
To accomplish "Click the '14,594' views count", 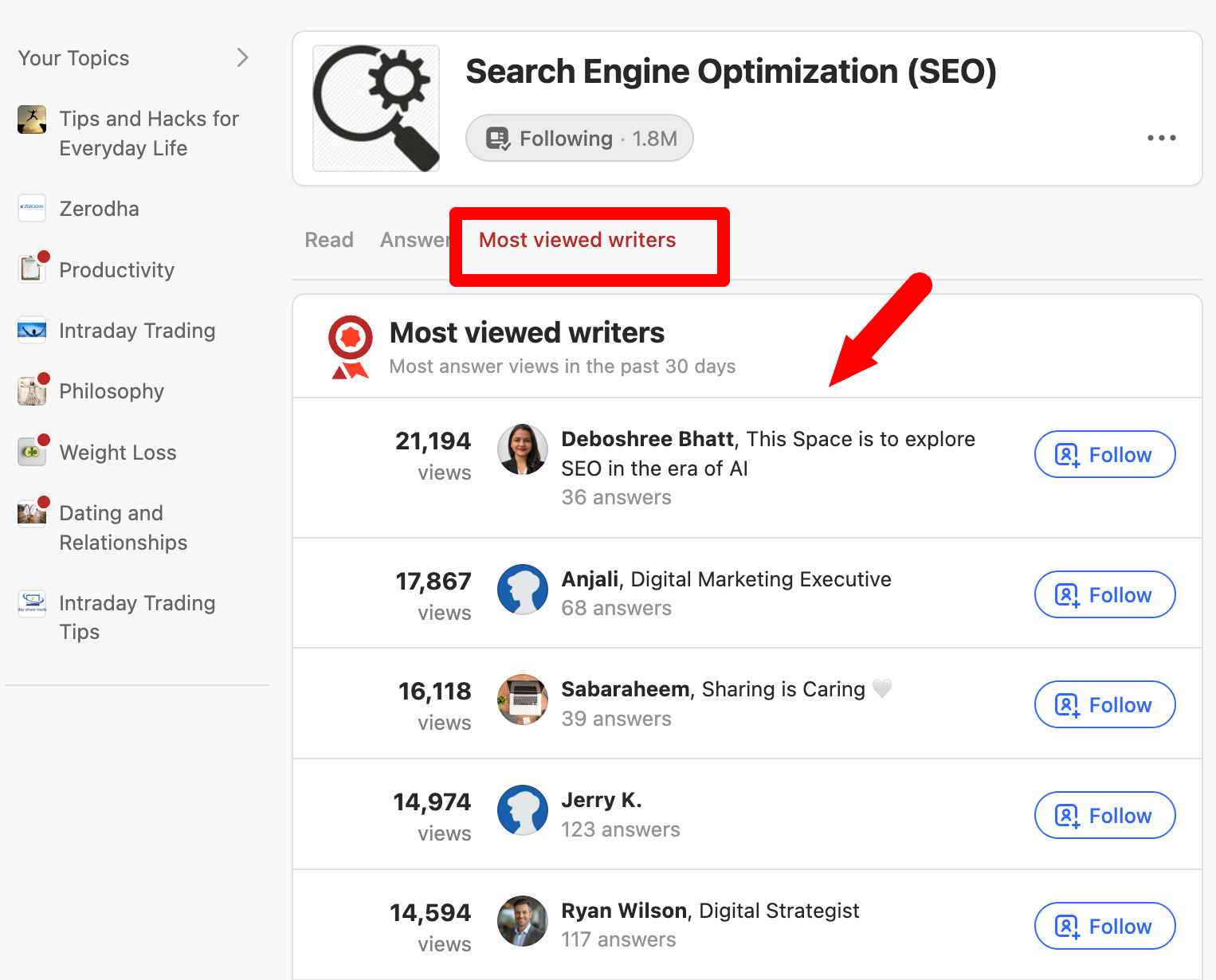I will tap(430, 912).
